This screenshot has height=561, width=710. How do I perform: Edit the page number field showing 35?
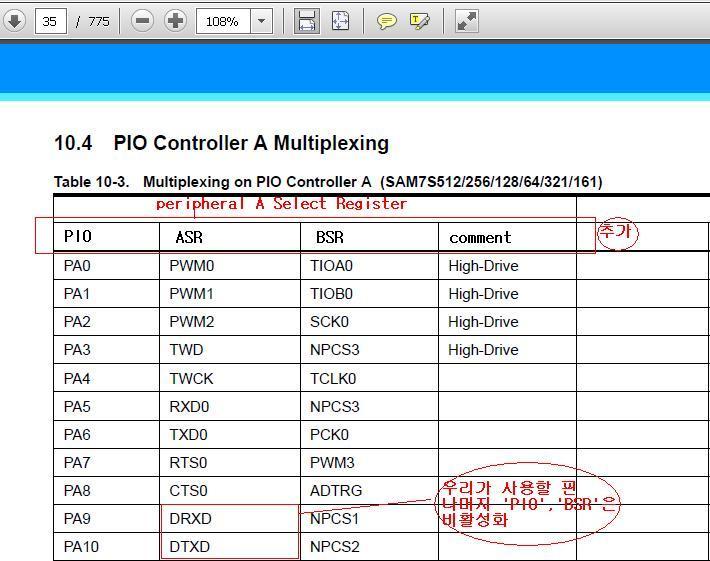(x=51, y=21)
